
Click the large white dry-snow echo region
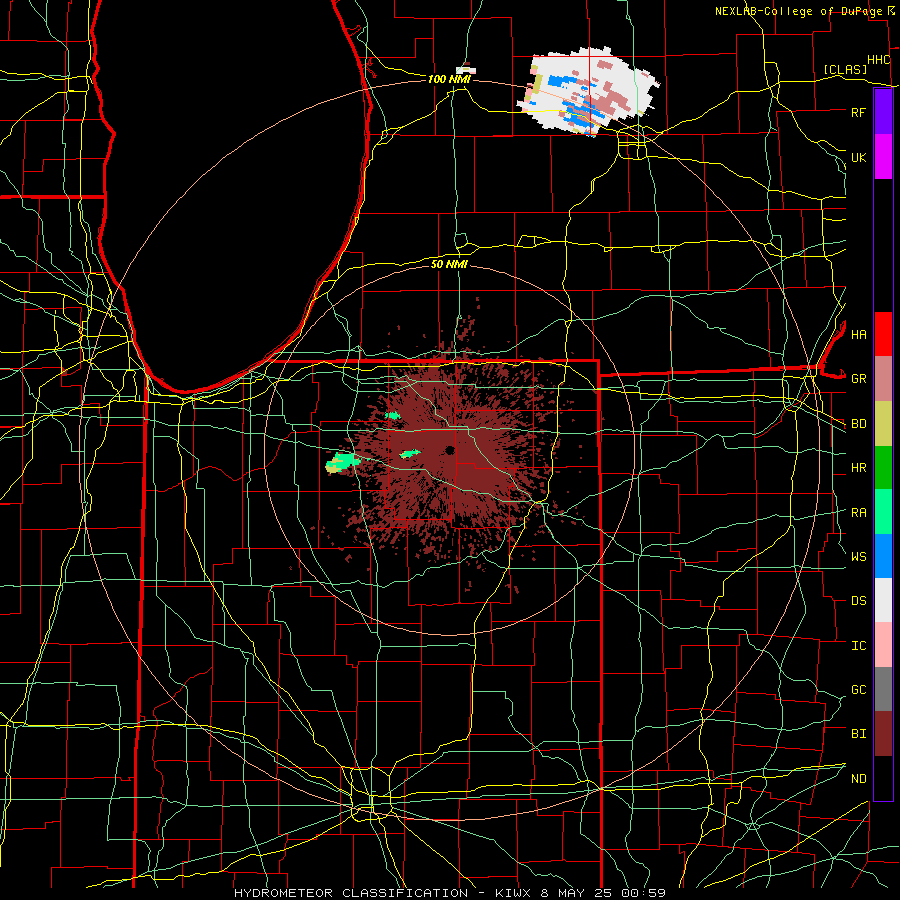(x=588, y=92)
